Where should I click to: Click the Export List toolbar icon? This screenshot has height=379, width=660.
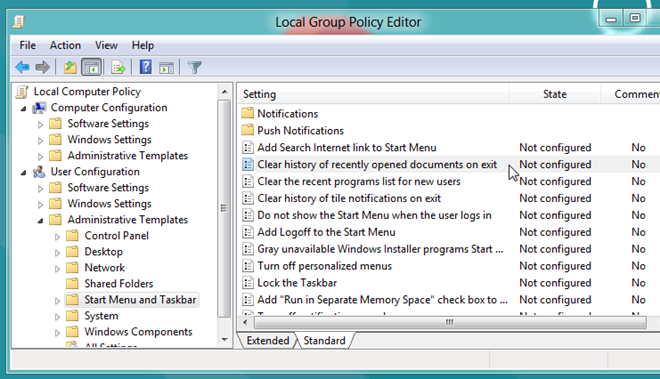118,67
